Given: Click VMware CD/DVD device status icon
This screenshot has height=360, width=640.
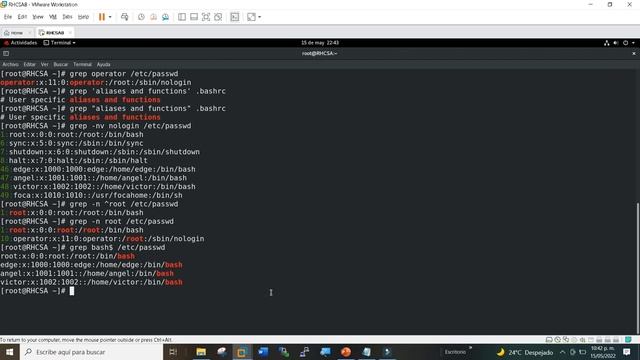Looking at the screenshot, I should coord(558,340).
